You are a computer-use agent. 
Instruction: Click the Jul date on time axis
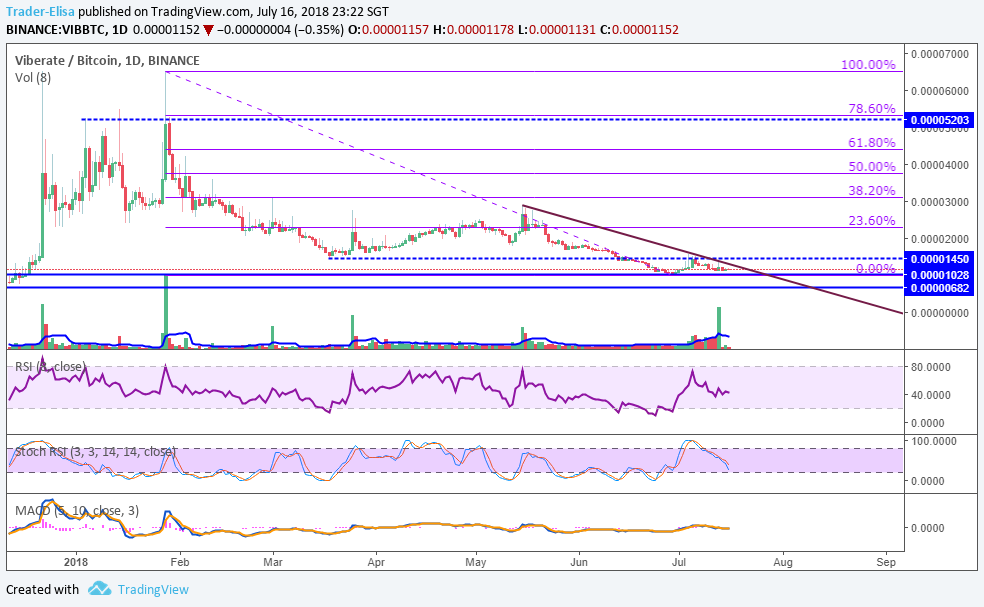pyautogui.click(x=678, y=562)
